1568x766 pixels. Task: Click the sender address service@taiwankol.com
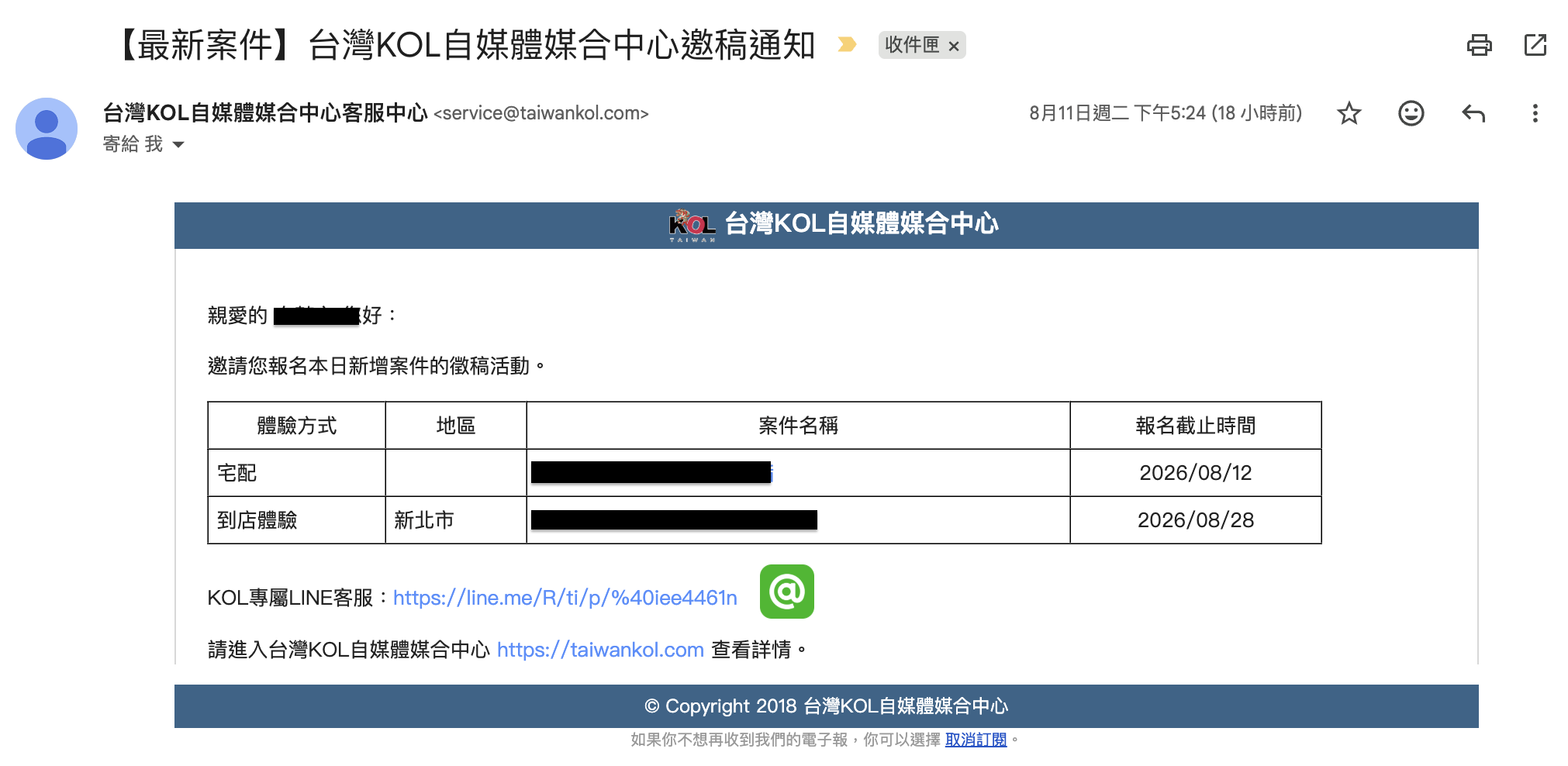[x=541, y=113]
